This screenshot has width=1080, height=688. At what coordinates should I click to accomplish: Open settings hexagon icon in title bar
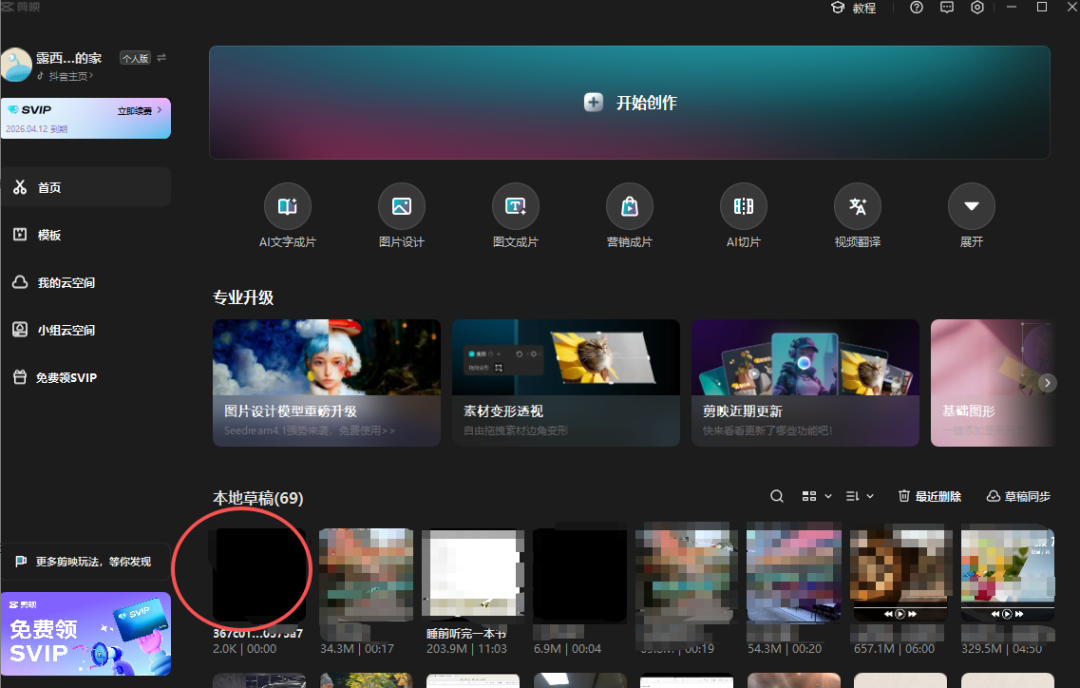coord(977,8)
